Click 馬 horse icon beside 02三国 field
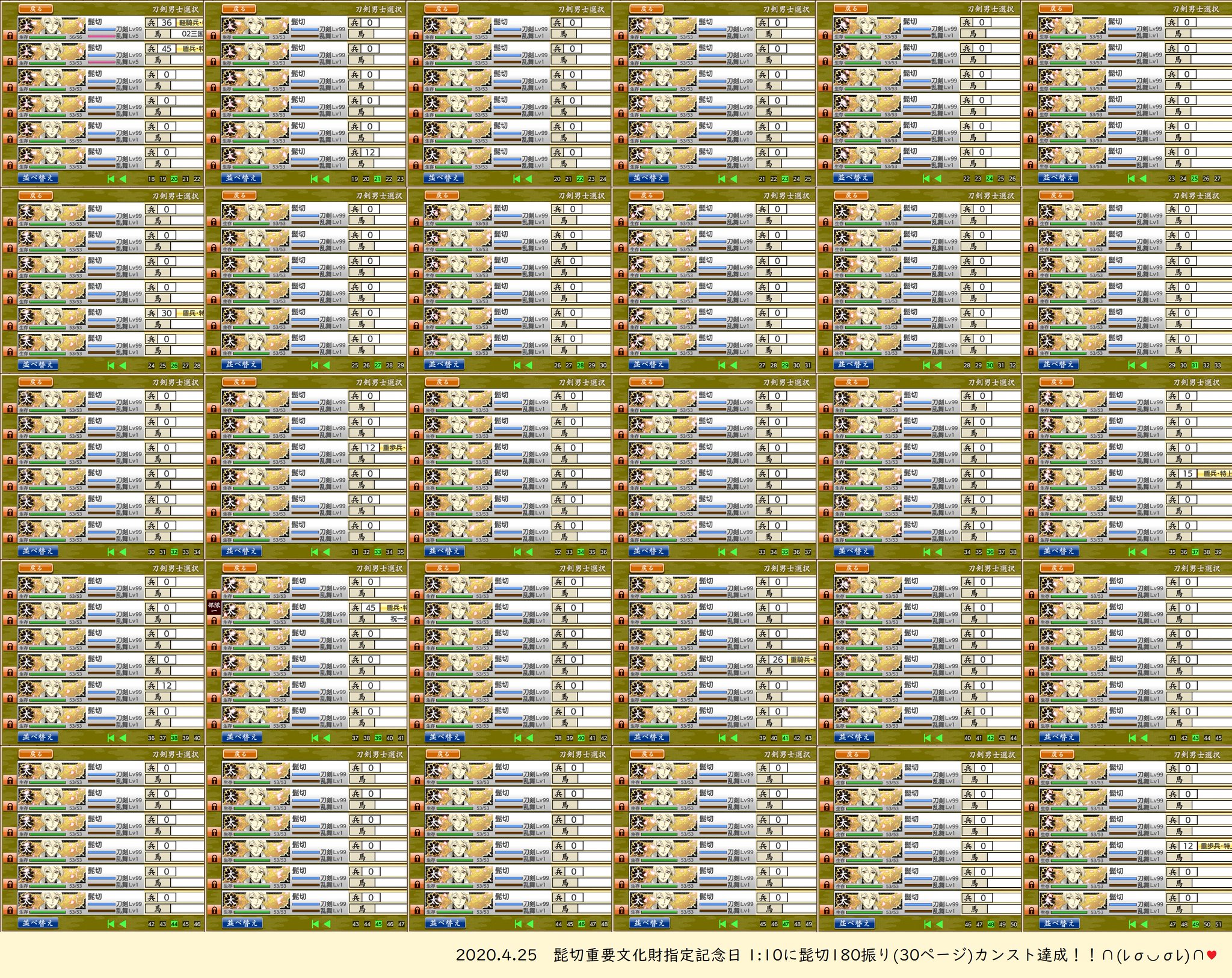This screenshot has height=978, width=1232. coord(158,34)
